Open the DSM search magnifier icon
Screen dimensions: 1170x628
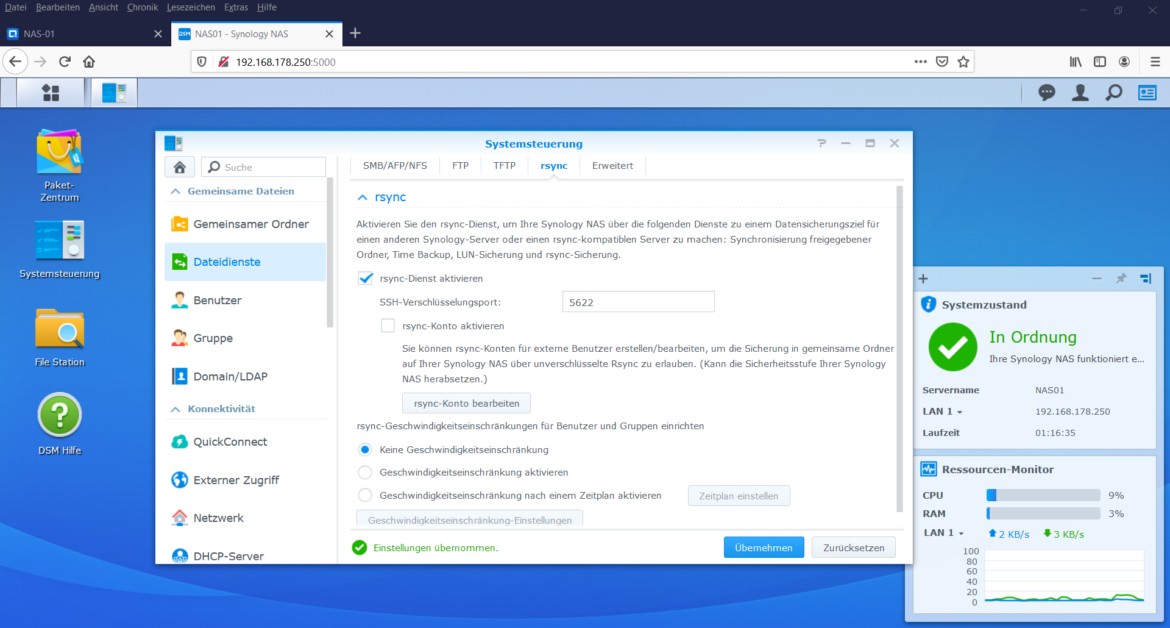point(1113,92)
